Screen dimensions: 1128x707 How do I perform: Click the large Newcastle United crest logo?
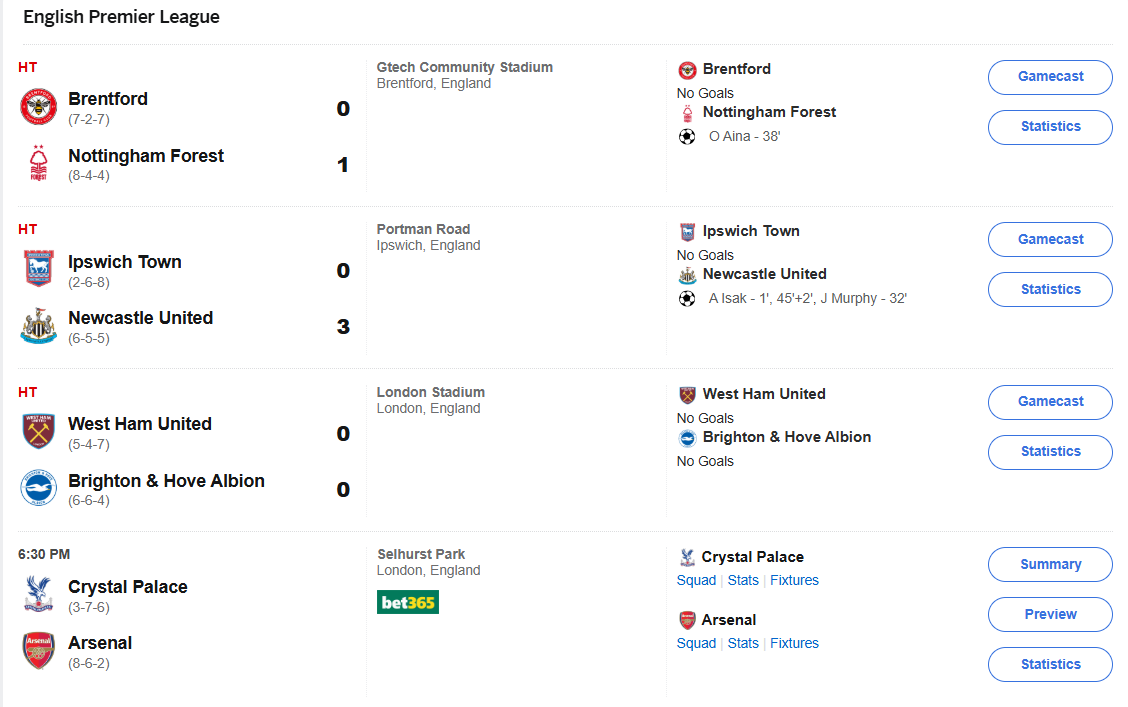tap(39, 326)
